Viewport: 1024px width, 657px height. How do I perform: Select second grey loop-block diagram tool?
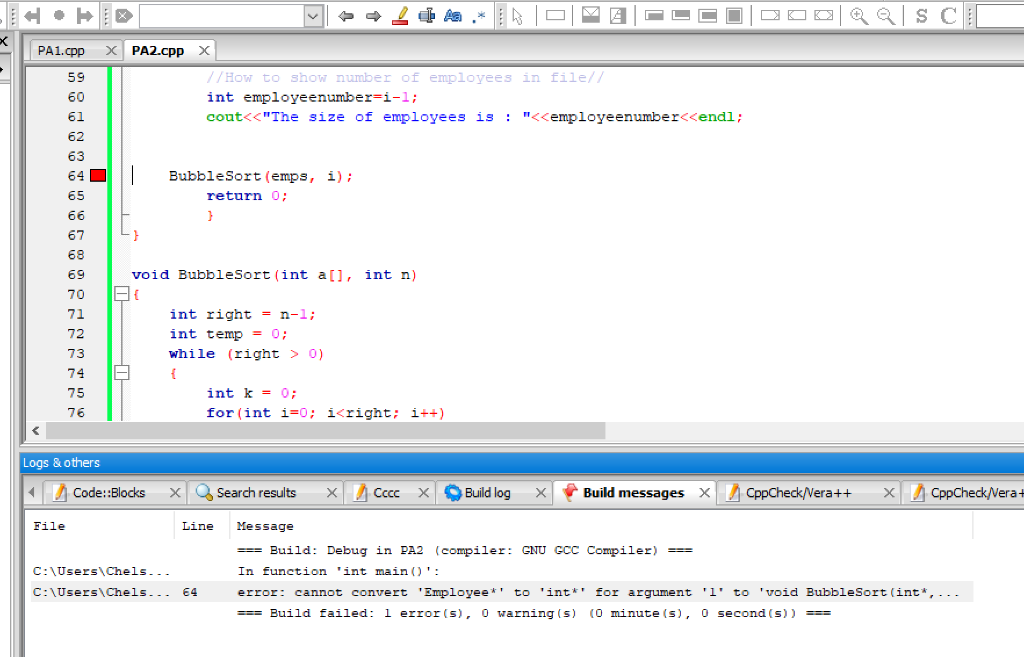pyautogui.click(x=680, y=16)
